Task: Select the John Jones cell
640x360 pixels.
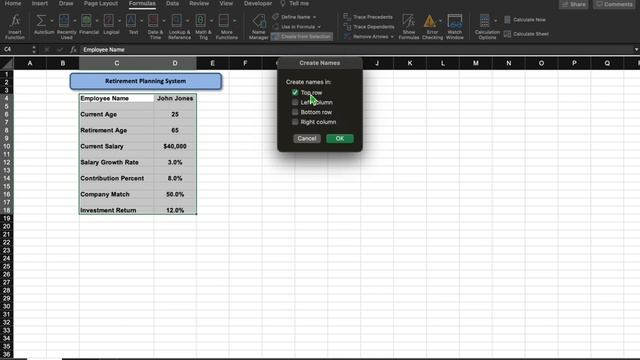Action: coord(175,98)
